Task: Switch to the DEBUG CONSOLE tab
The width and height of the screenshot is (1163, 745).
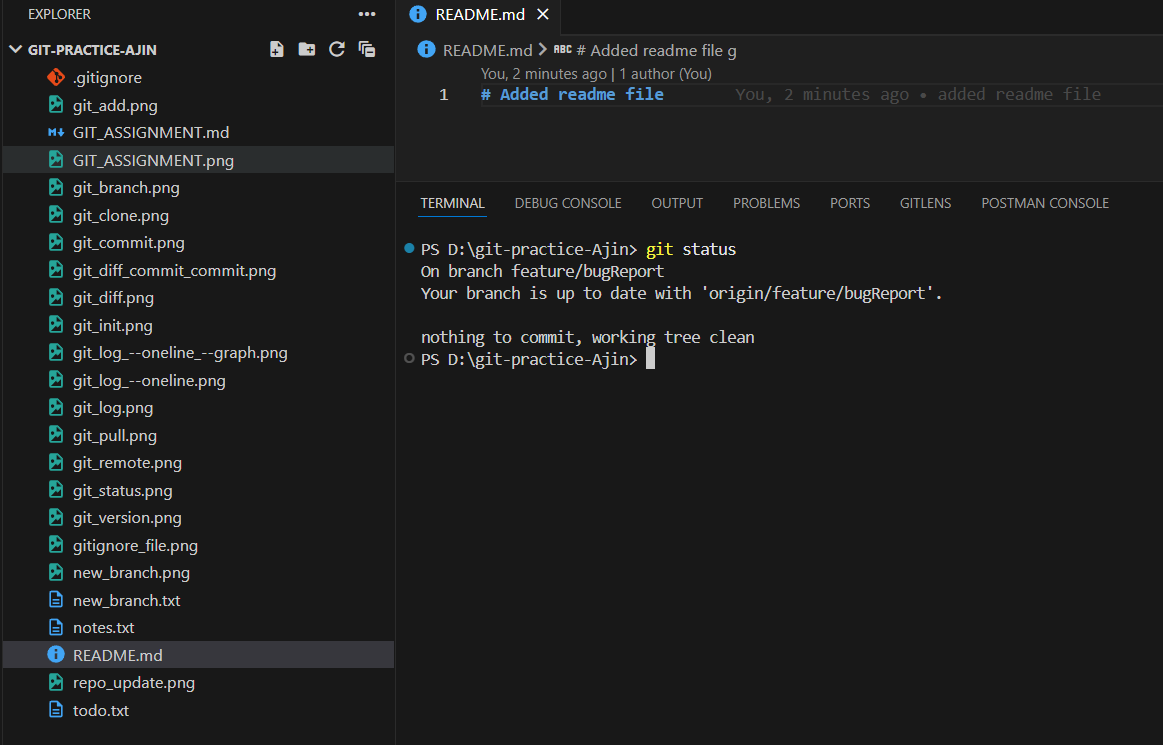Action: pyautogui.click(x=567, y=202)
